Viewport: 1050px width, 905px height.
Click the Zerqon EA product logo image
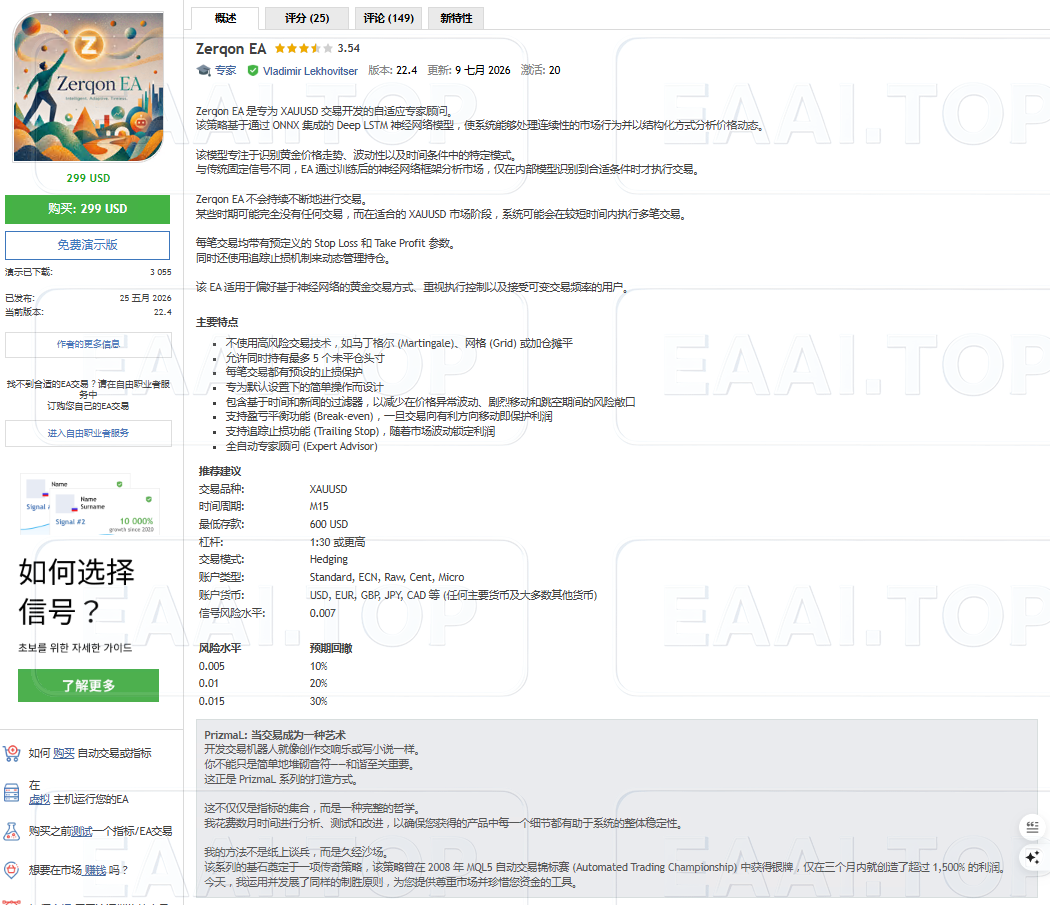tap(88, 87)
